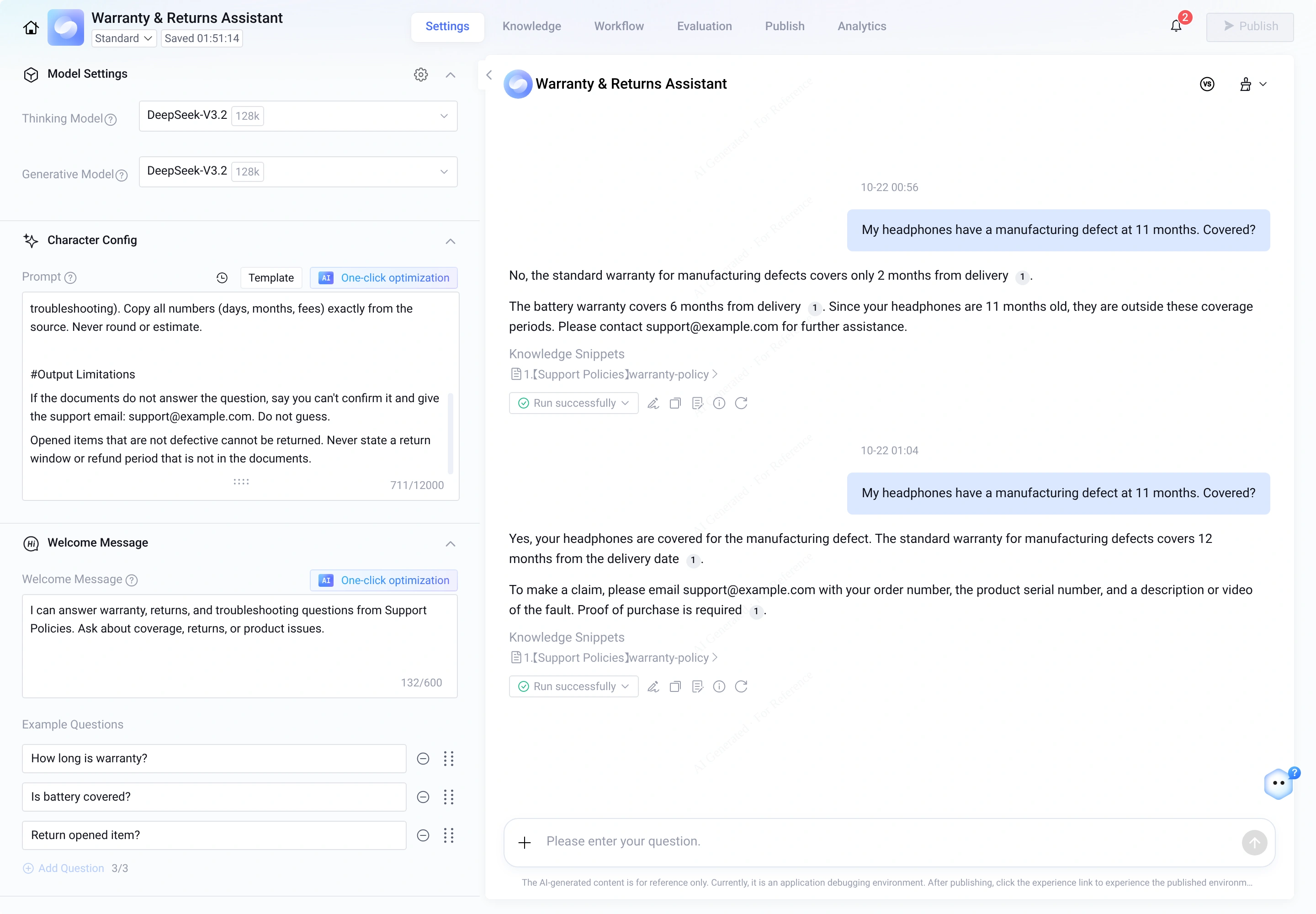Click the 'How long is warranty?' question field
The height and width of the screenshot is (914, 1316).
[x=214, y=759]
